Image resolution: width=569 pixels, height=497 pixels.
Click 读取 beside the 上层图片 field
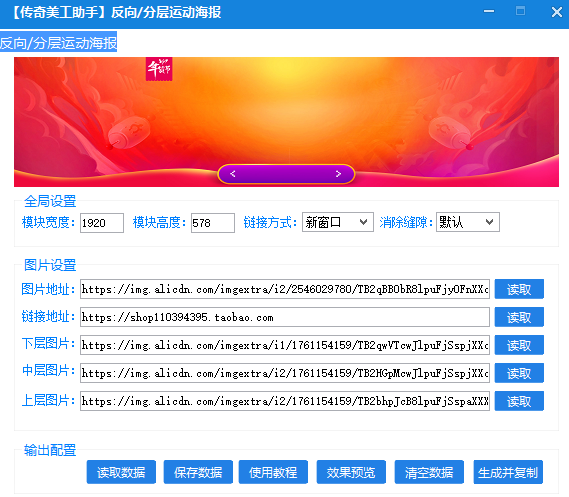(519, 401)
